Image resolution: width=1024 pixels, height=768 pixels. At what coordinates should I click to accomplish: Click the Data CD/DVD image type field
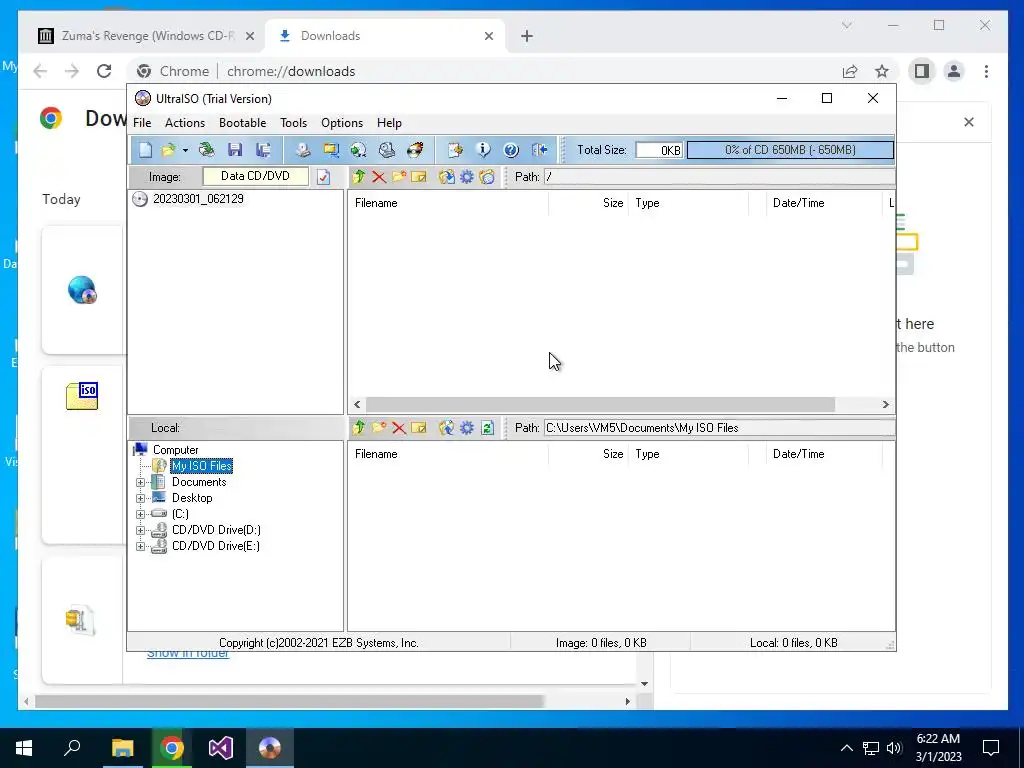pyautogui.click(x=255, y=176)
